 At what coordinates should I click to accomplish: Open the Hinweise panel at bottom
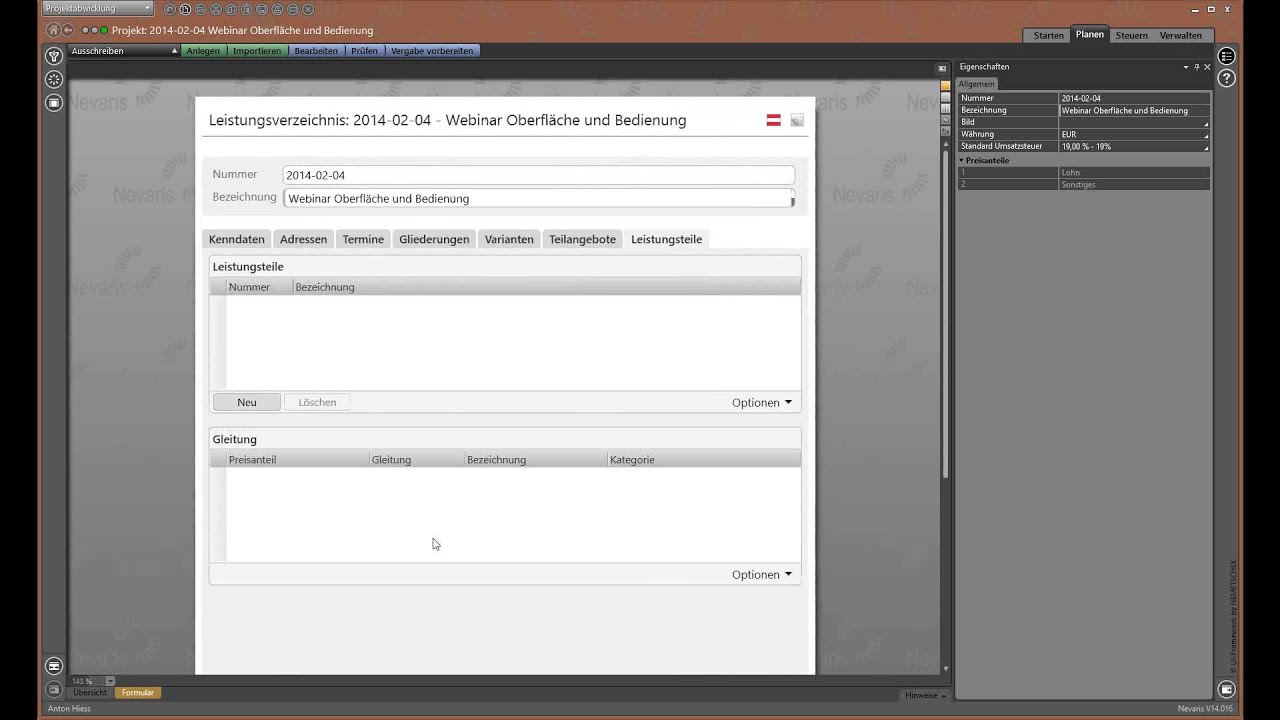click(x=924, y=695)
